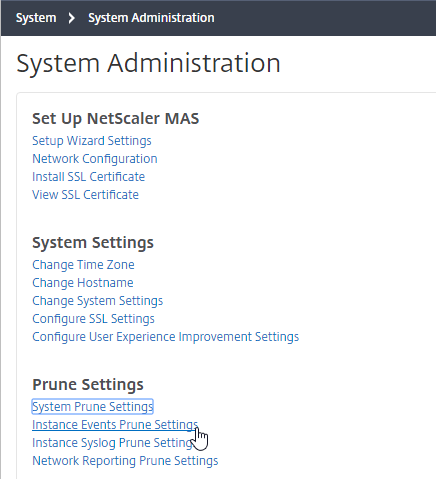Open the Change Hostname link

(x=83, y=283)
